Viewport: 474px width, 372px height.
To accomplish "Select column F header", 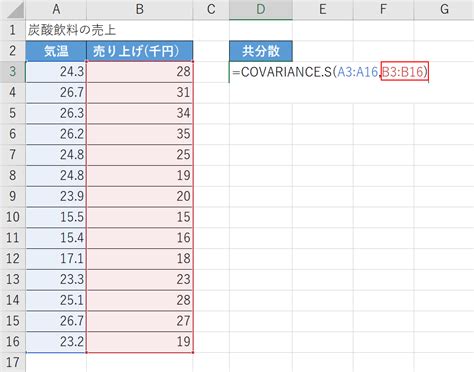I will pos(383,10).
